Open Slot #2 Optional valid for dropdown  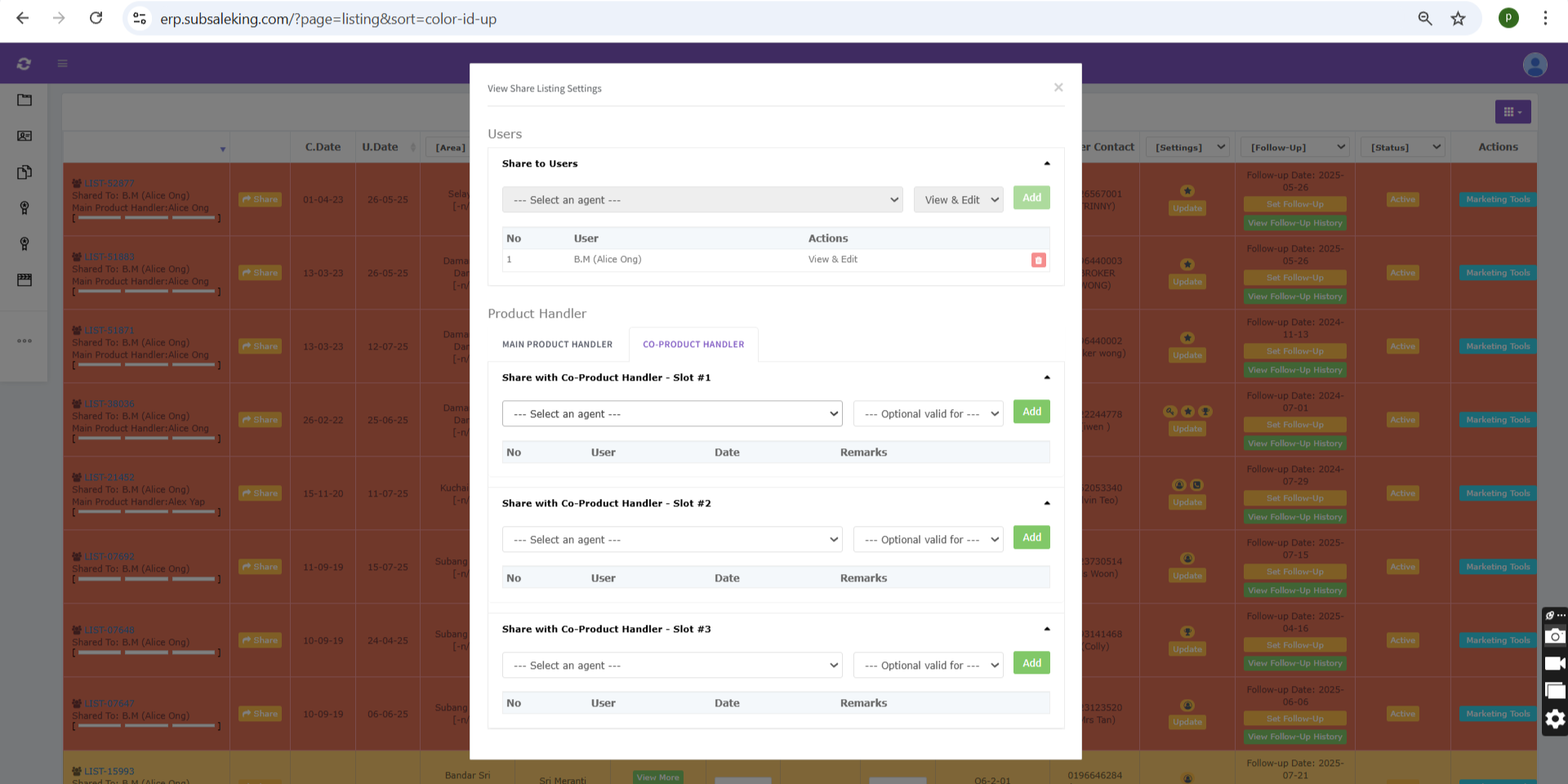928,540
